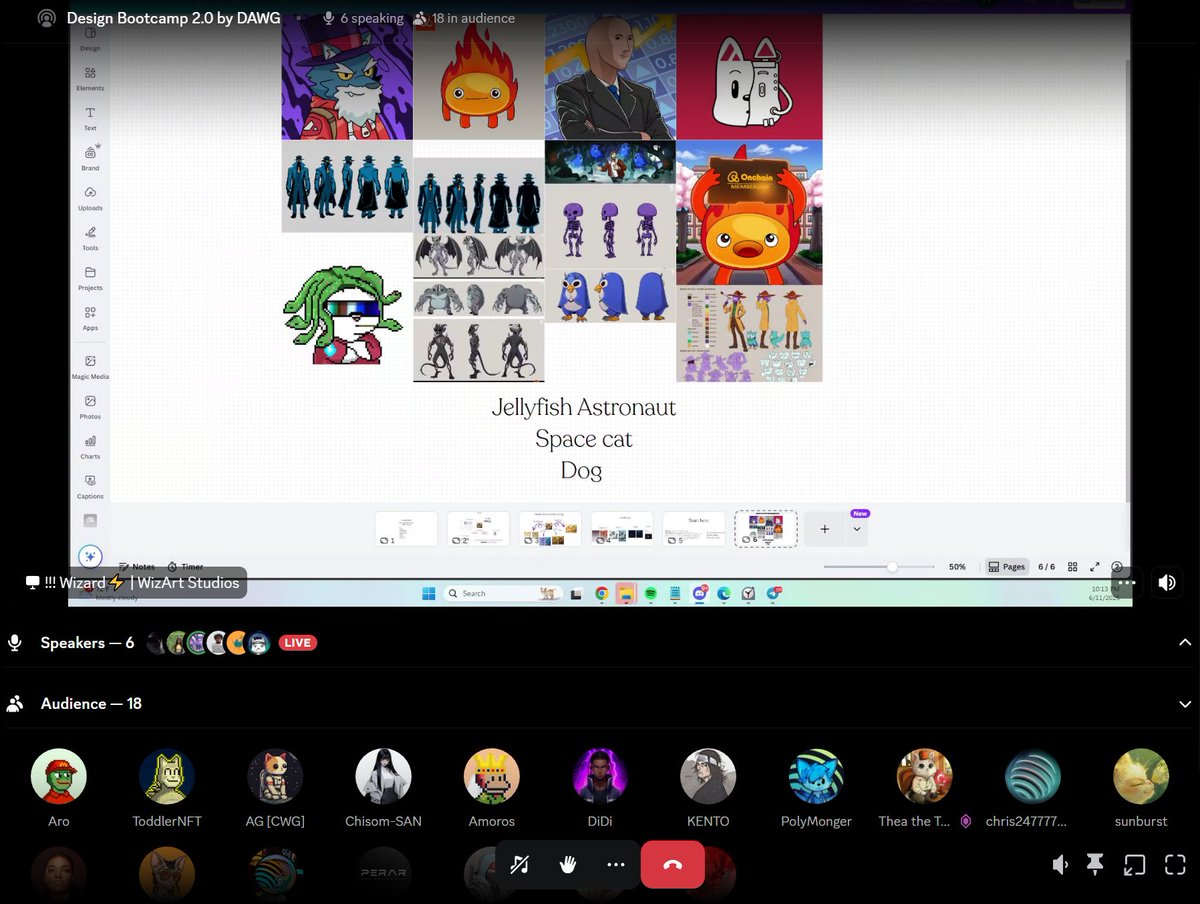Open Spotify in the shared taskbar
Screen dimensions: 1200x904
pyautogui.click(x=650, y=593)
